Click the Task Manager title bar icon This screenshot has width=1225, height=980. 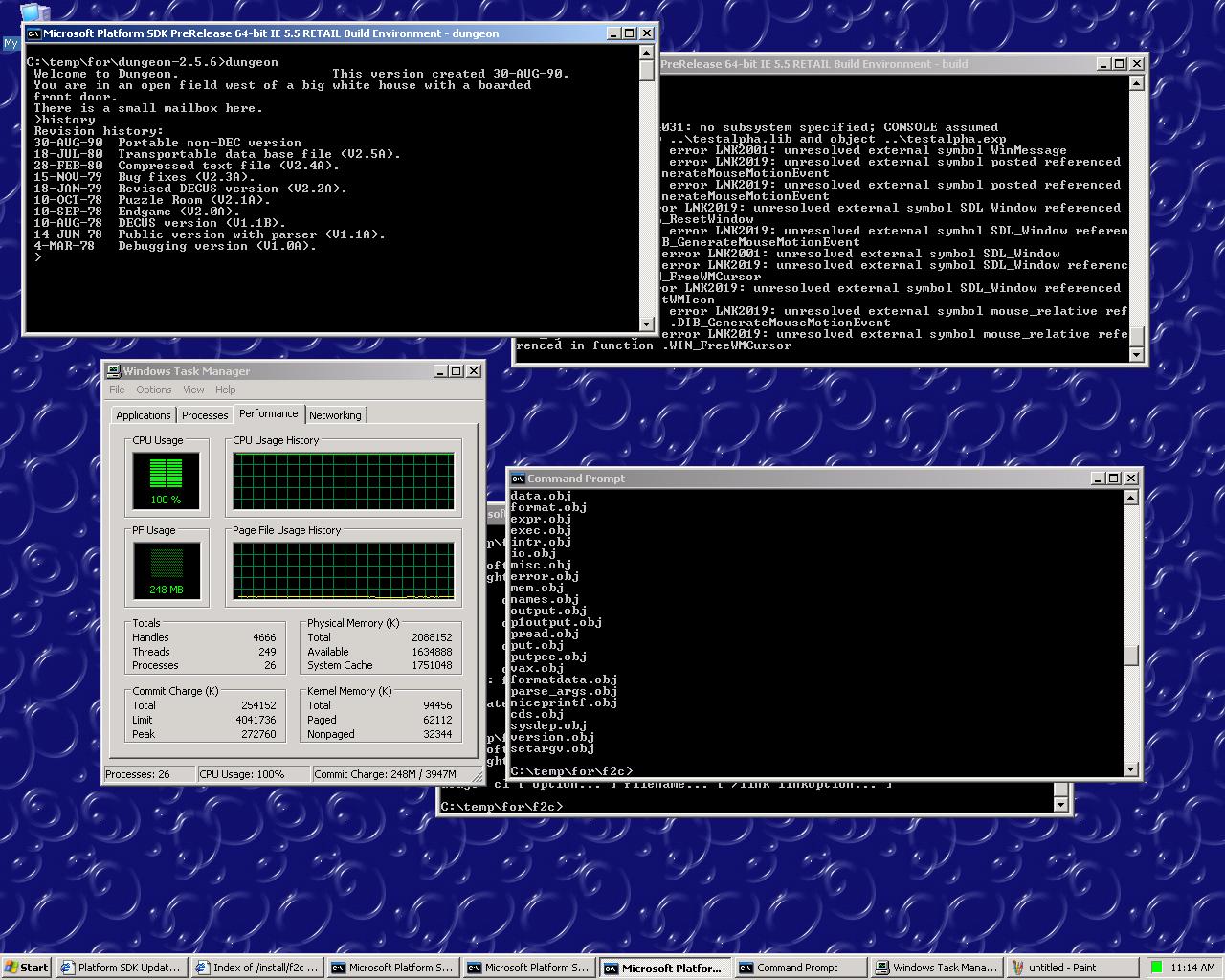(114, 371)
